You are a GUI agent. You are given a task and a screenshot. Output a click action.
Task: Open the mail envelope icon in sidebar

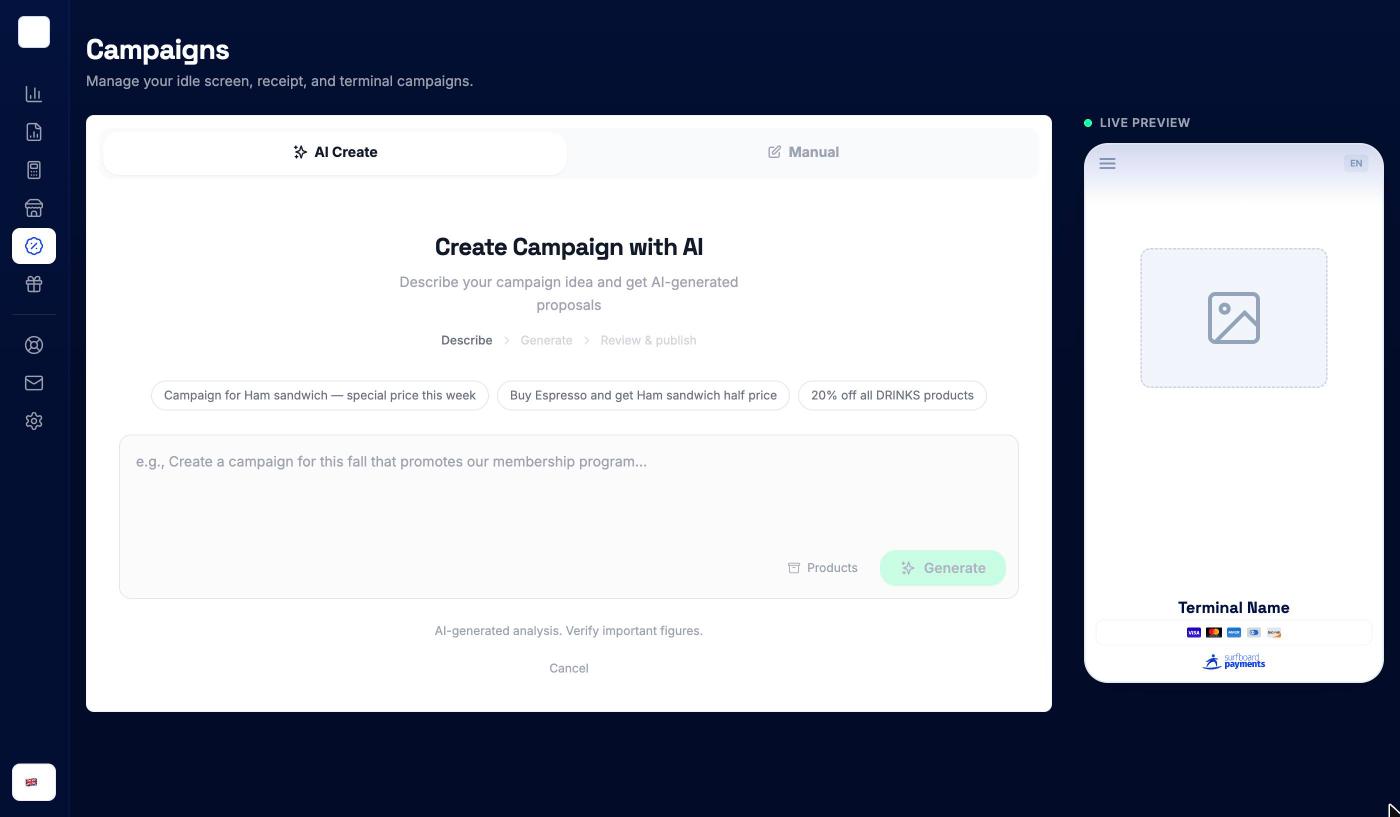click(34, 383)
